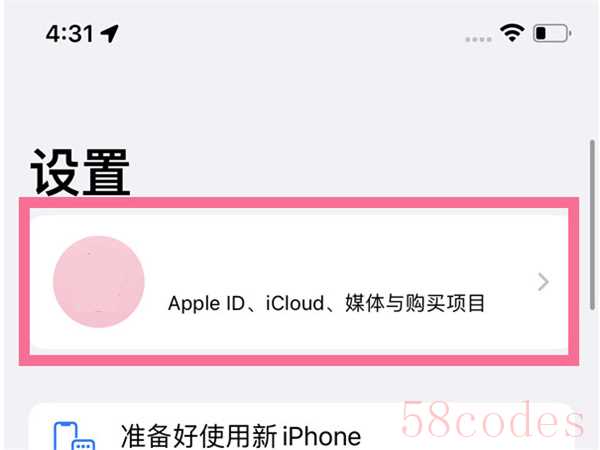Screen dimensions: 600x450
Task: Tap the word 'iPhone' in setup suggestion row
Action: click(322, 436)
